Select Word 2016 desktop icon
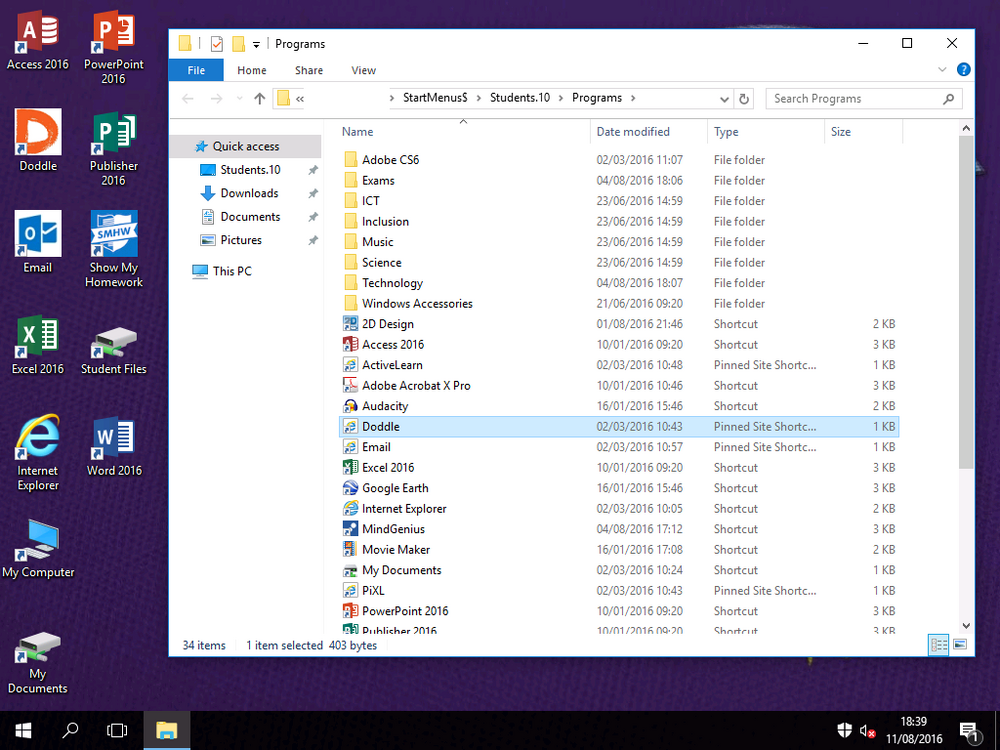1000x750 pixels. click(114, 446)
